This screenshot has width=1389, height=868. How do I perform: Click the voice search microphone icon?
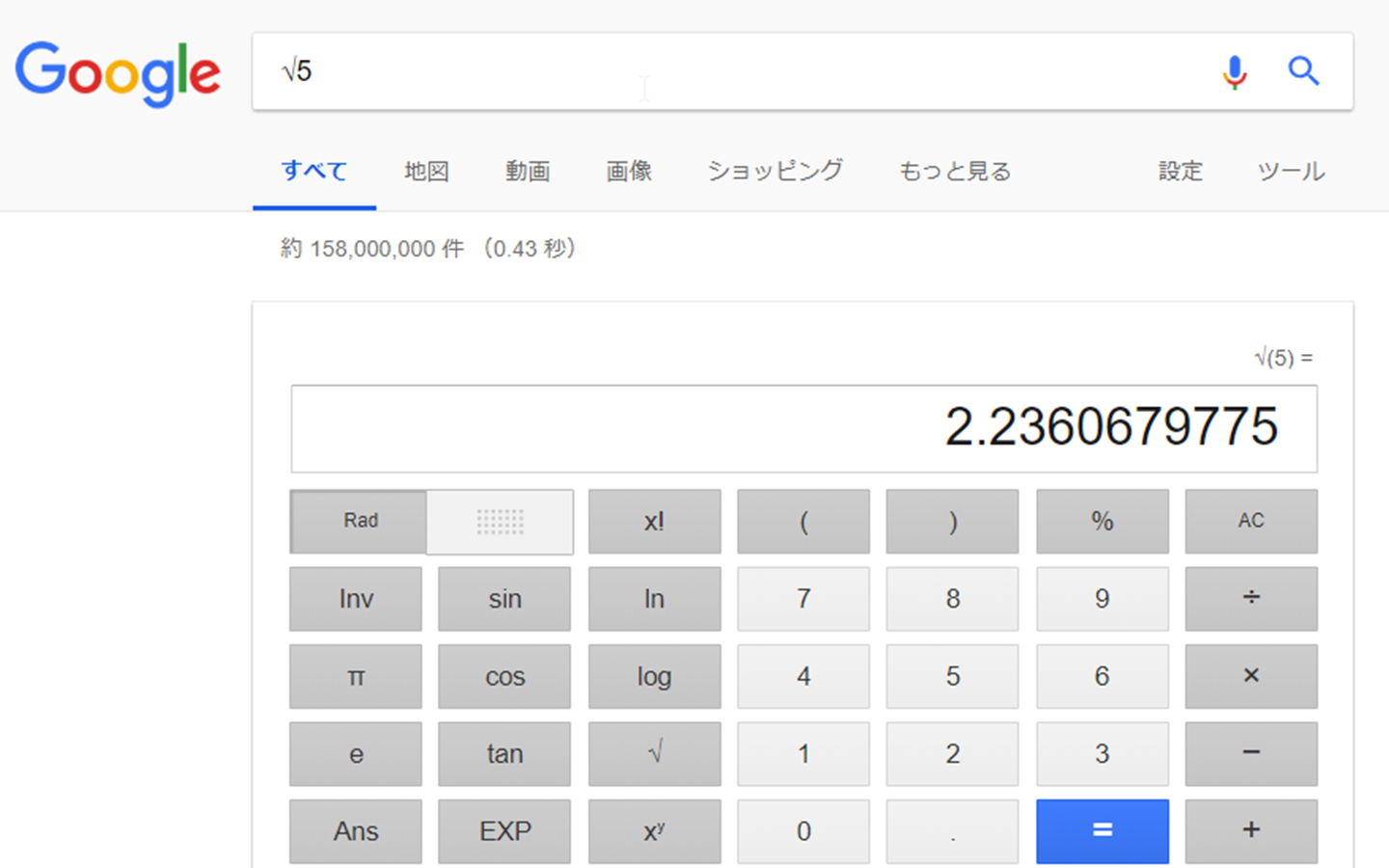[x=1234, y=71]
